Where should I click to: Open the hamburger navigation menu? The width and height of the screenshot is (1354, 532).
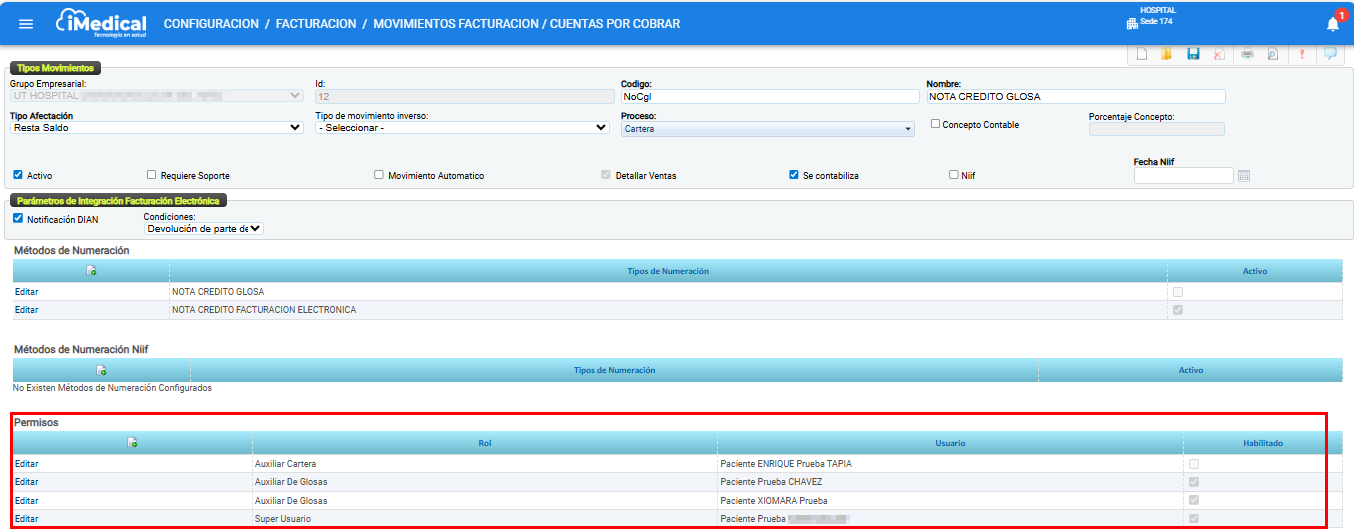[26, 23]
